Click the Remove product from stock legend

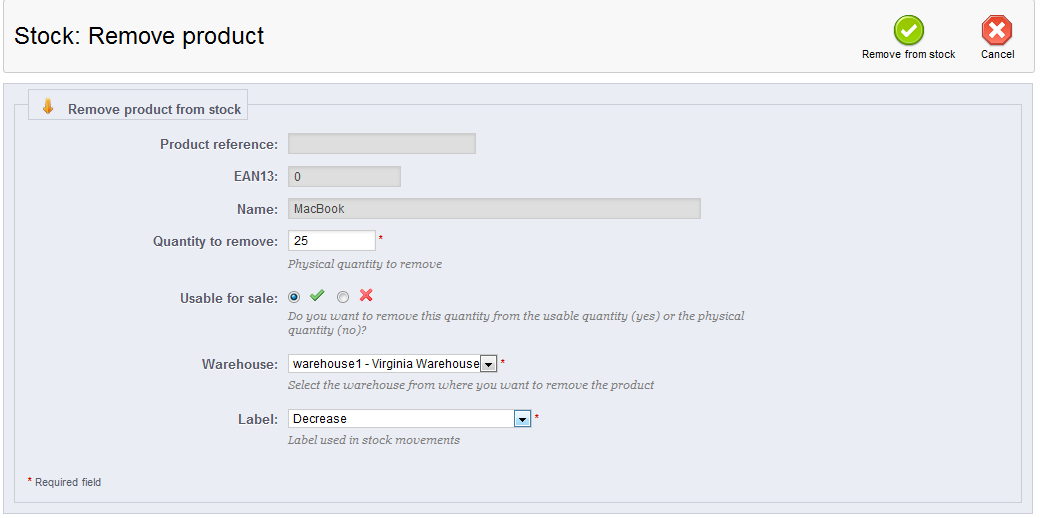pyautogui.click(x=154, y=110)
